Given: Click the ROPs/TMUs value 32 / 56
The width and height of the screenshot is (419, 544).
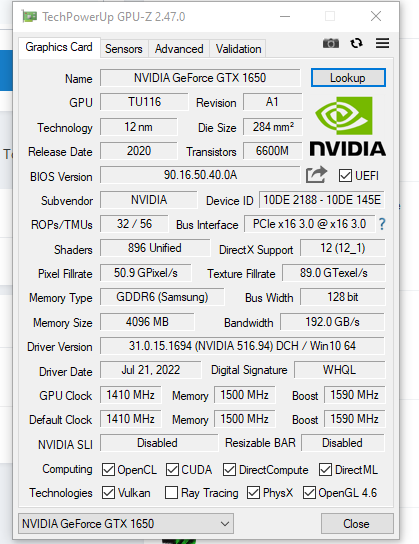Looking at the screenshot, I should [134, 224].
